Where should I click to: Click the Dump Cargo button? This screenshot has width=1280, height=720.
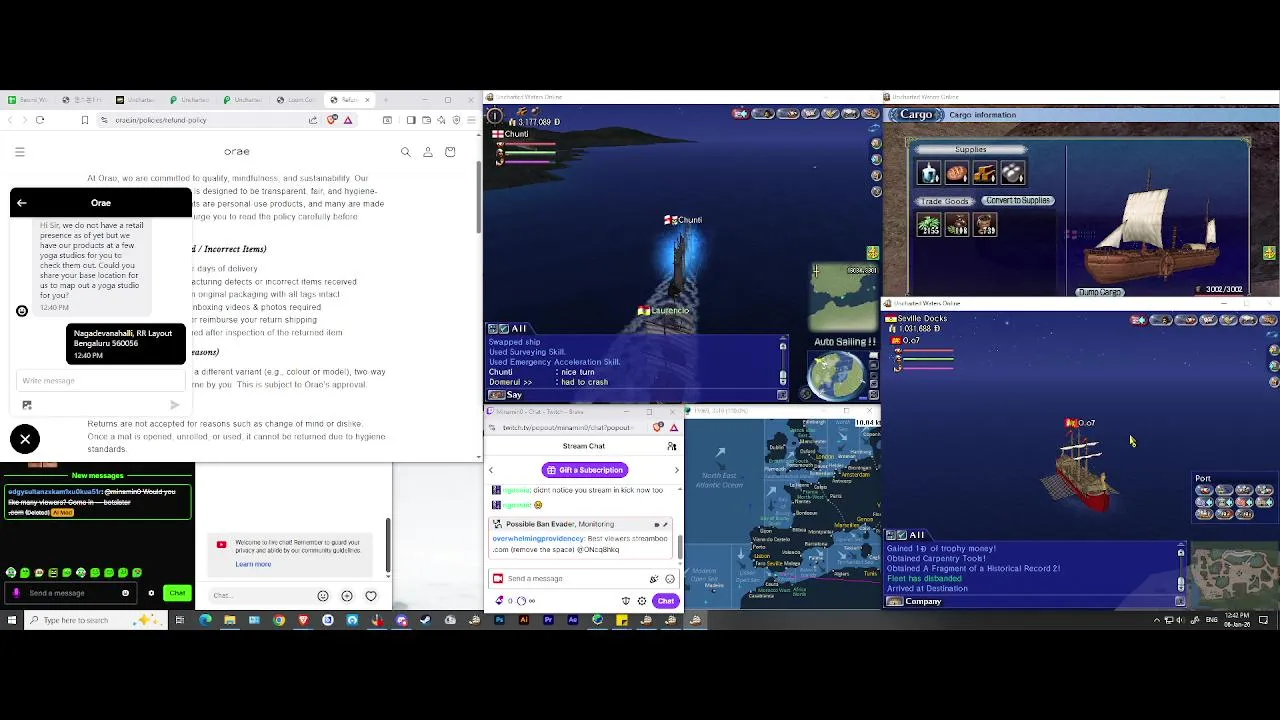1099,292
